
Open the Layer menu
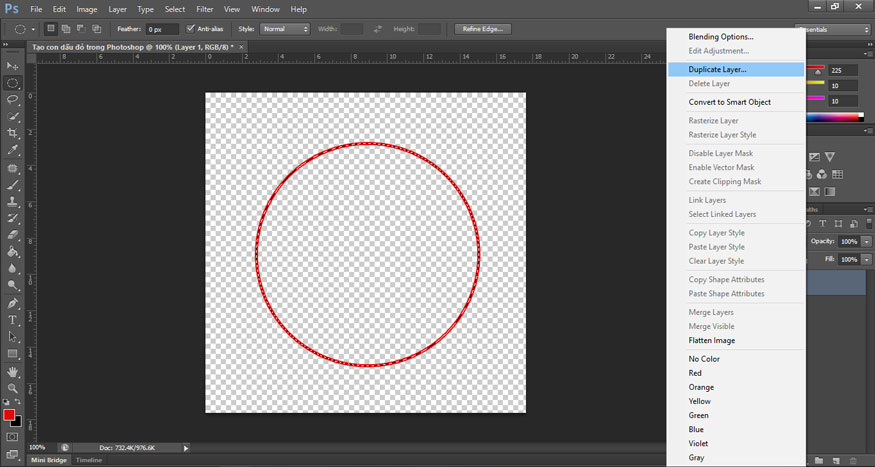pos(117,9)
